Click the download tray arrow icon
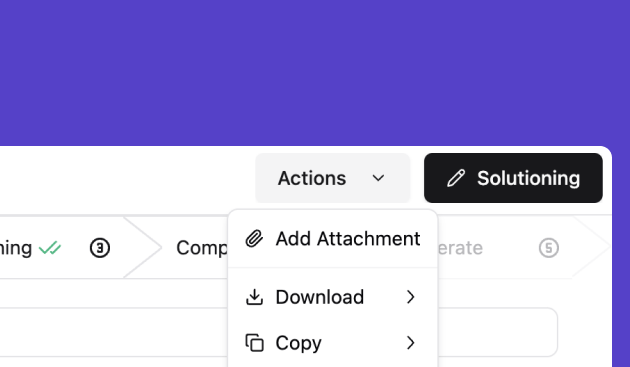The image size is (630, 367). point(254,297)
